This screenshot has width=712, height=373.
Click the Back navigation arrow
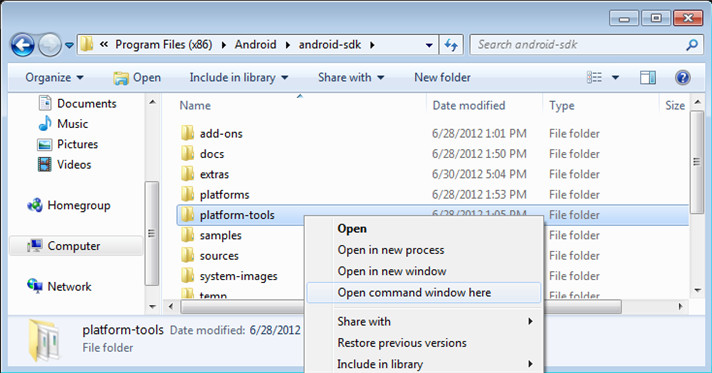(x=23, y=45)
